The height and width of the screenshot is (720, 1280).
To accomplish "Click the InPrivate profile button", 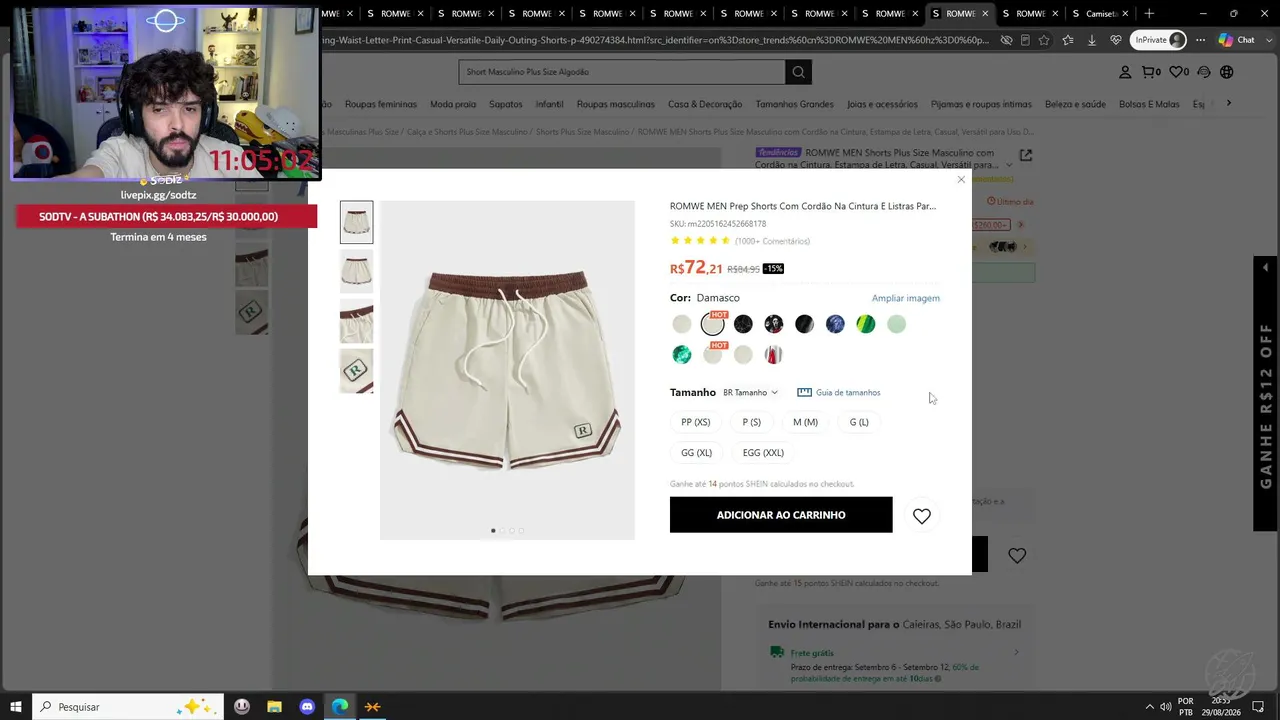I will click(1159, 40).
